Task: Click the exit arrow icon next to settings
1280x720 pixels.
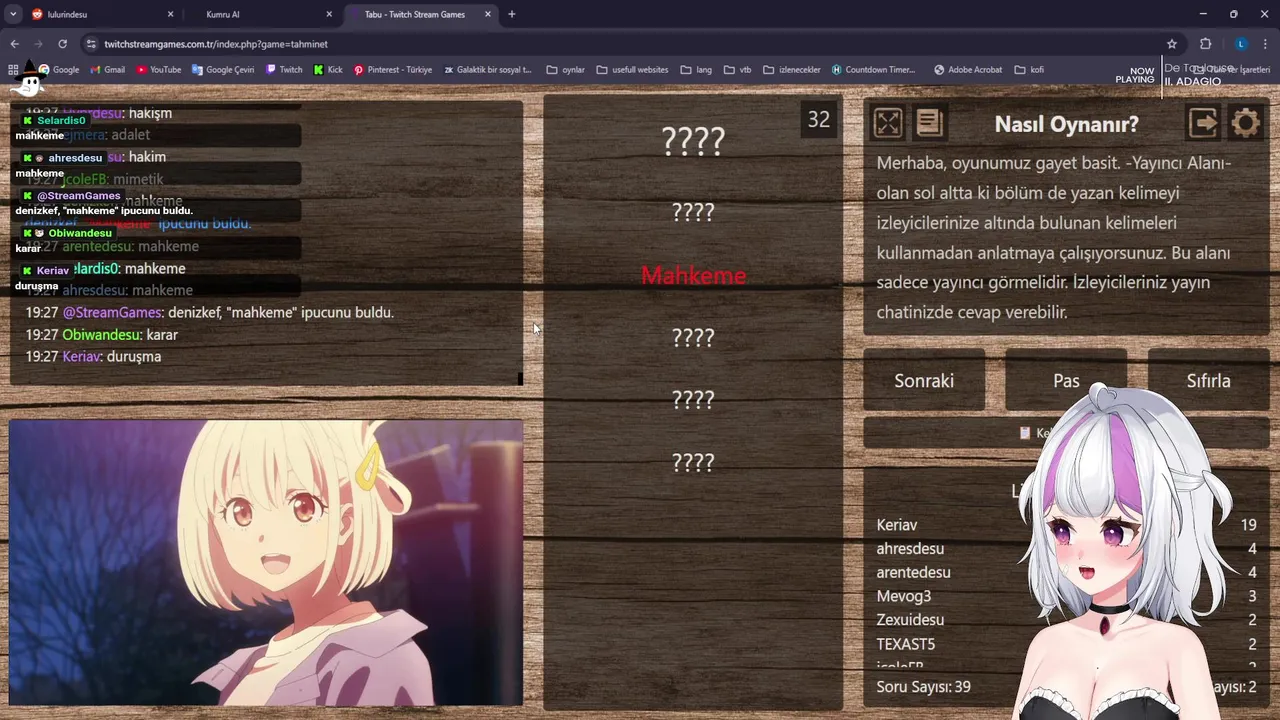Action: pyautogui.click(x=1204, y=123)
